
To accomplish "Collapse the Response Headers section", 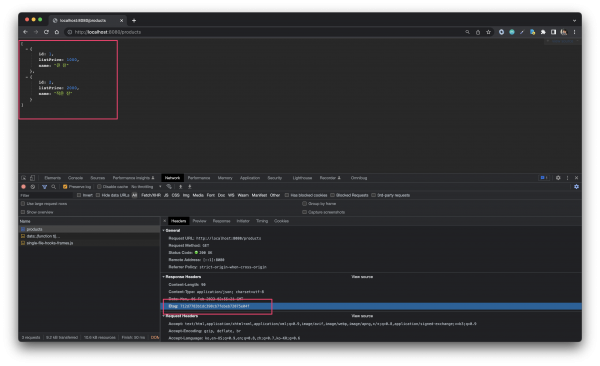I will (x=164, y=277).
